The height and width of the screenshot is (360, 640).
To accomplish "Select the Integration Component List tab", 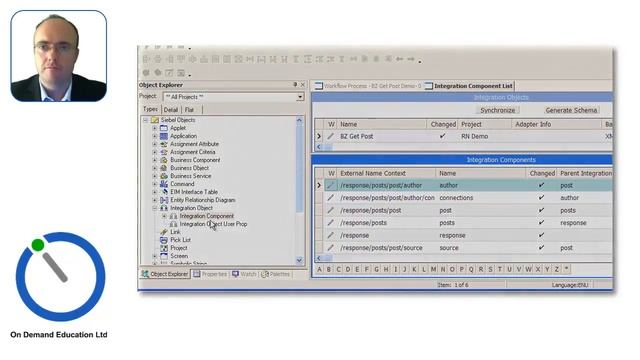I will tap(469, 86).
